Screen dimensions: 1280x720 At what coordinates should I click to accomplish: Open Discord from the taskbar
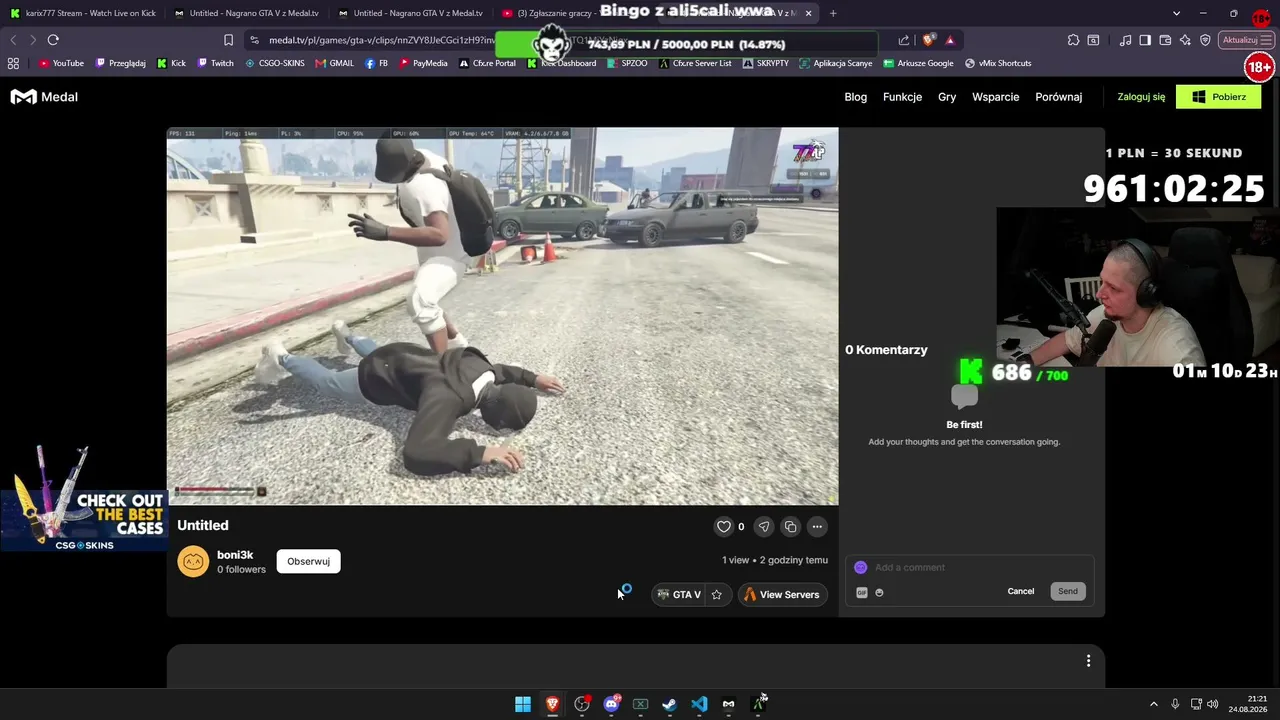coord(611,704)
